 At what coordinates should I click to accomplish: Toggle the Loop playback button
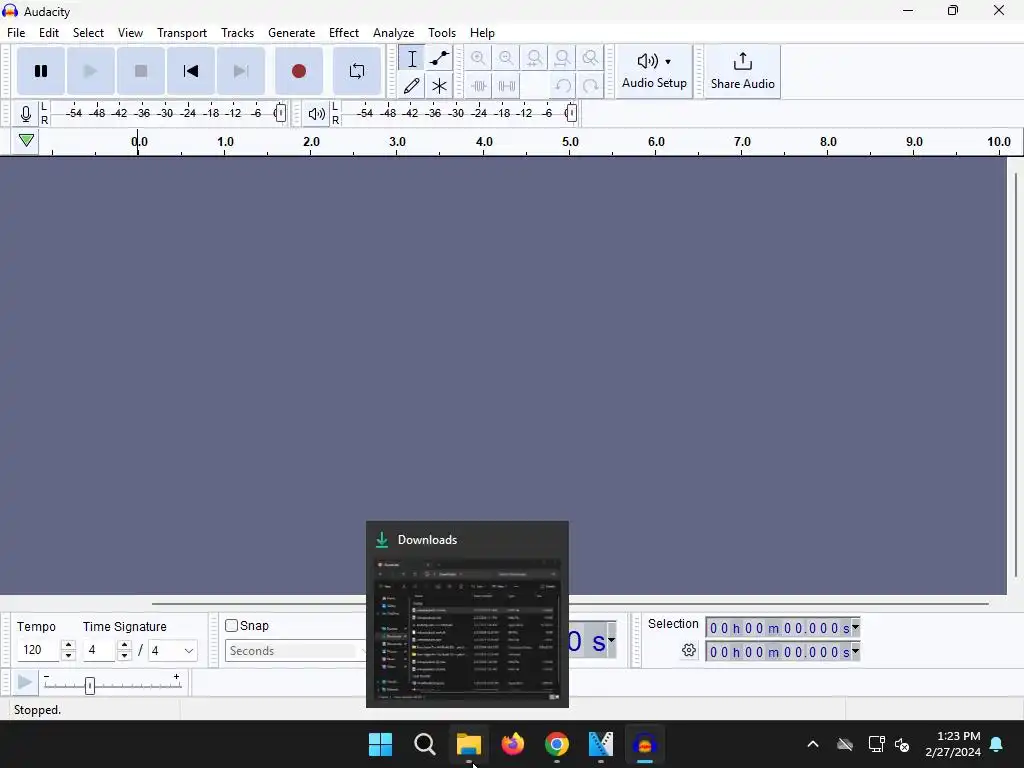[357, 71]
